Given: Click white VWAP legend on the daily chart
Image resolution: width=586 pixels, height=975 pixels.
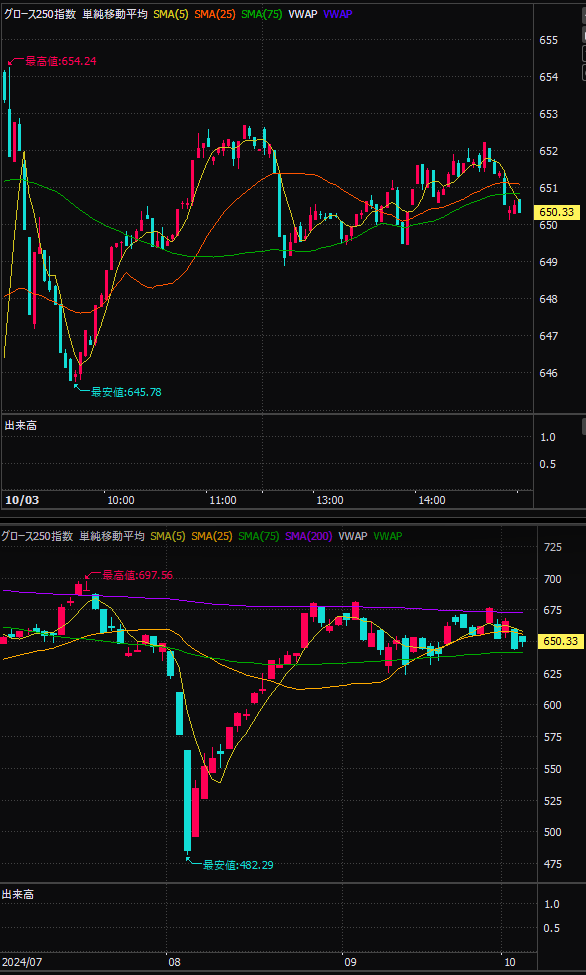Looking at the screenshot, I should tap(352, 536).
